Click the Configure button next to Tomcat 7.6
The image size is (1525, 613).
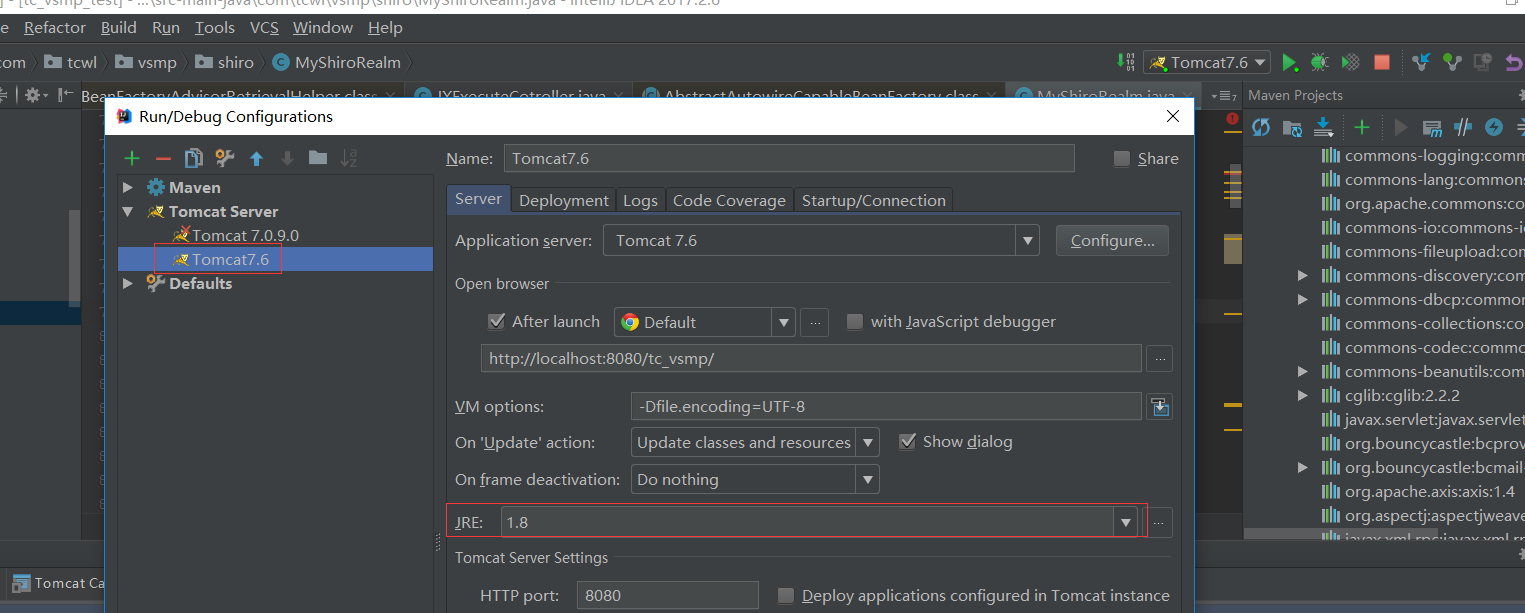click(1112, 240)
